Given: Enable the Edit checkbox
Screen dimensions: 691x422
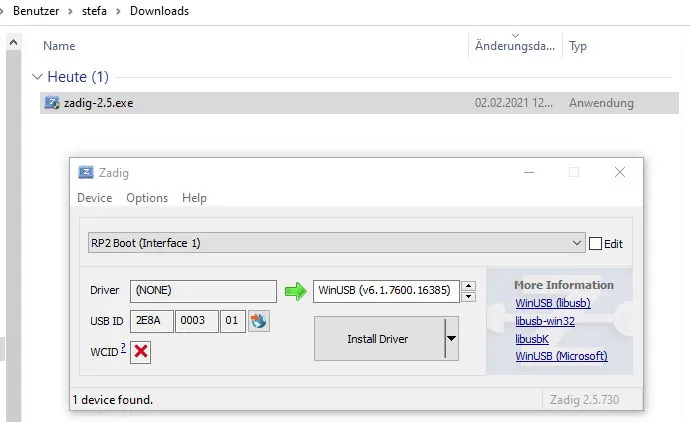Looking at the screenshot, I should pos(596,243).
